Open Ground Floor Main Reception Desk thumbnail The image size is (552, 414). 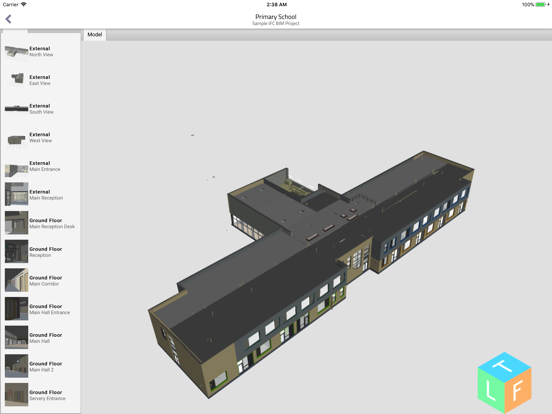coord(16,223)
